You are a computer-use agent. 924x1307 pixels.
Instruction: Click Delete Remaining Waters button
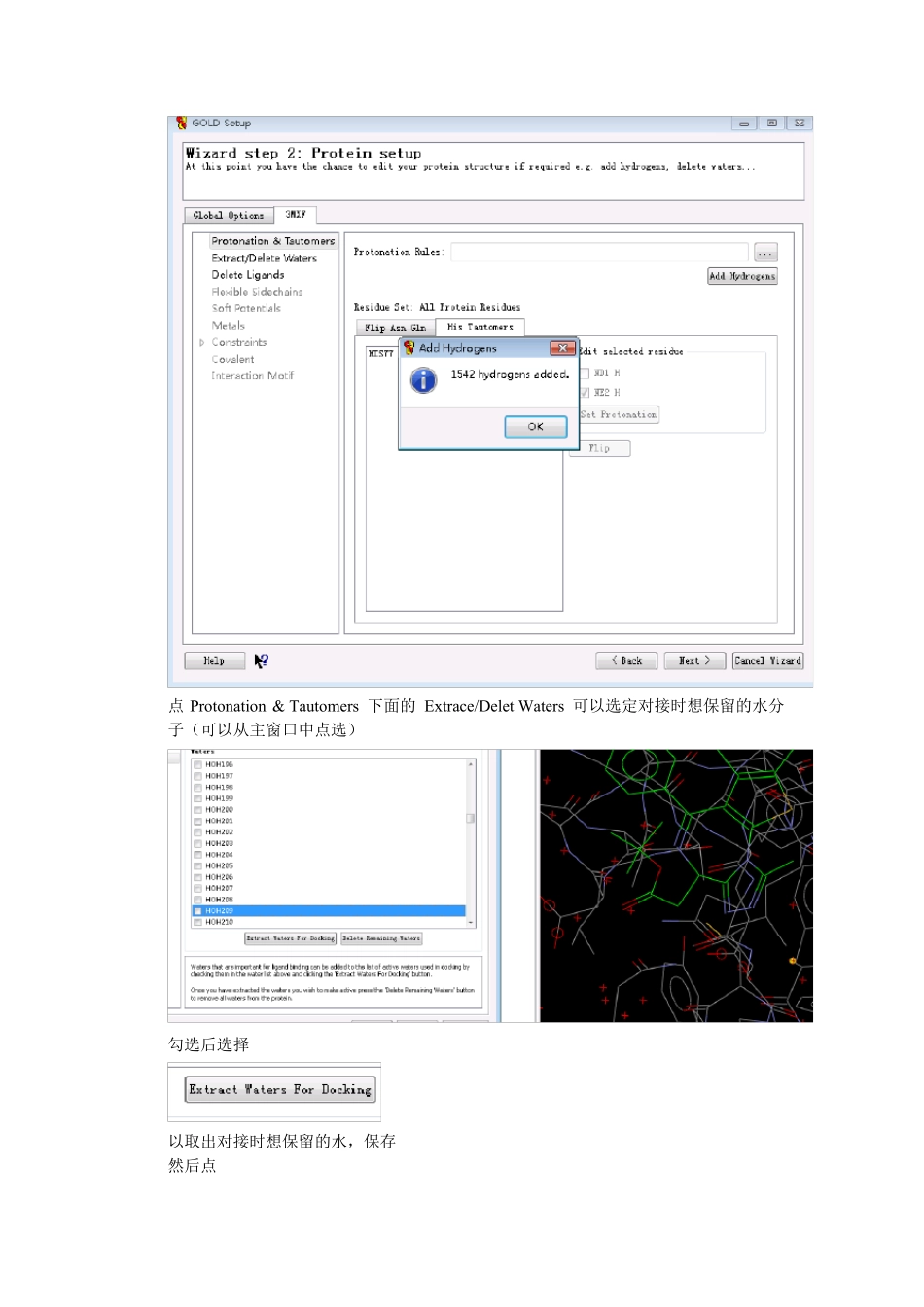(x=381, y=939)
